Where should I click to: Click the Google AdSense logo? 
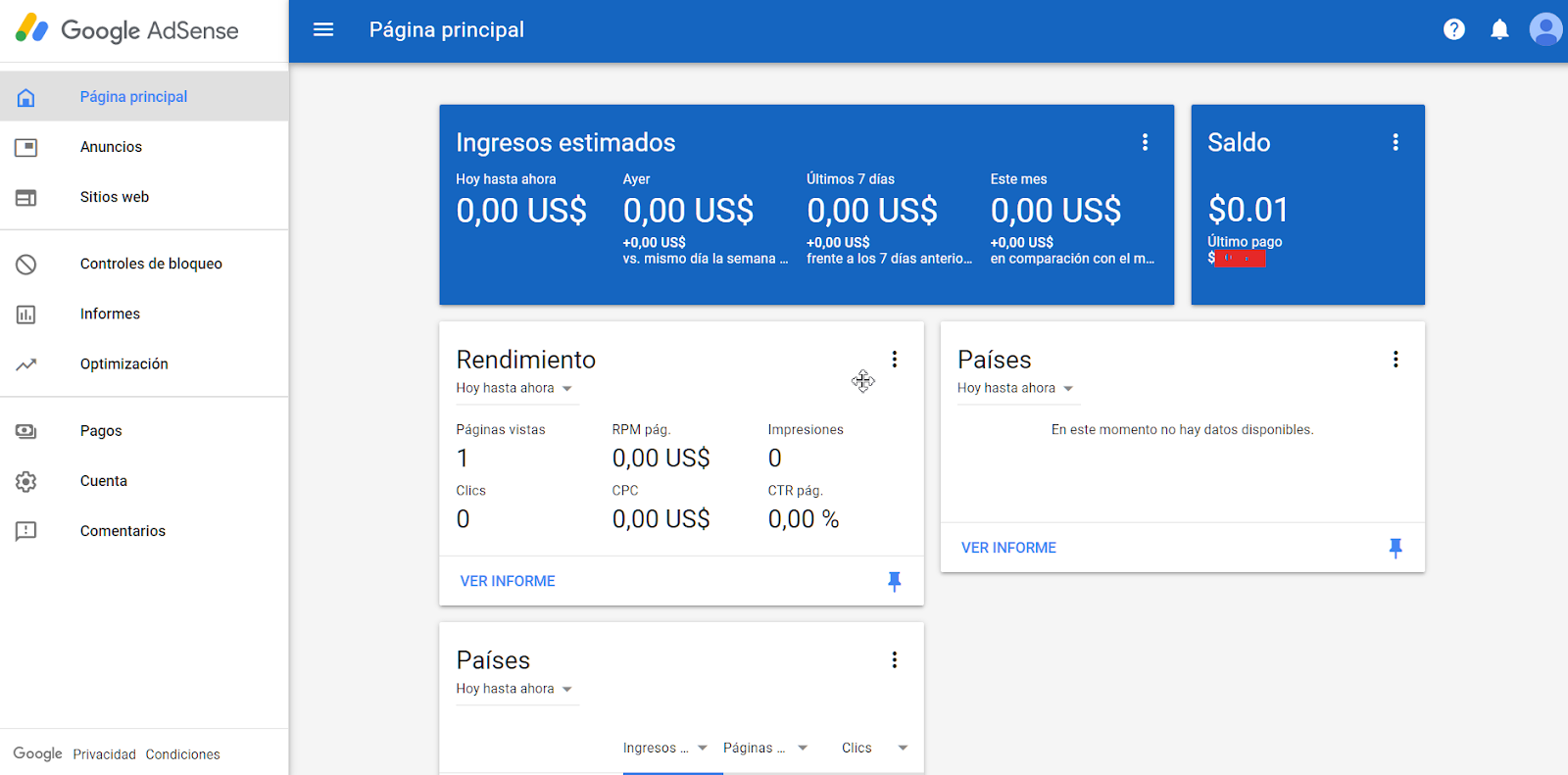point(127,29)
